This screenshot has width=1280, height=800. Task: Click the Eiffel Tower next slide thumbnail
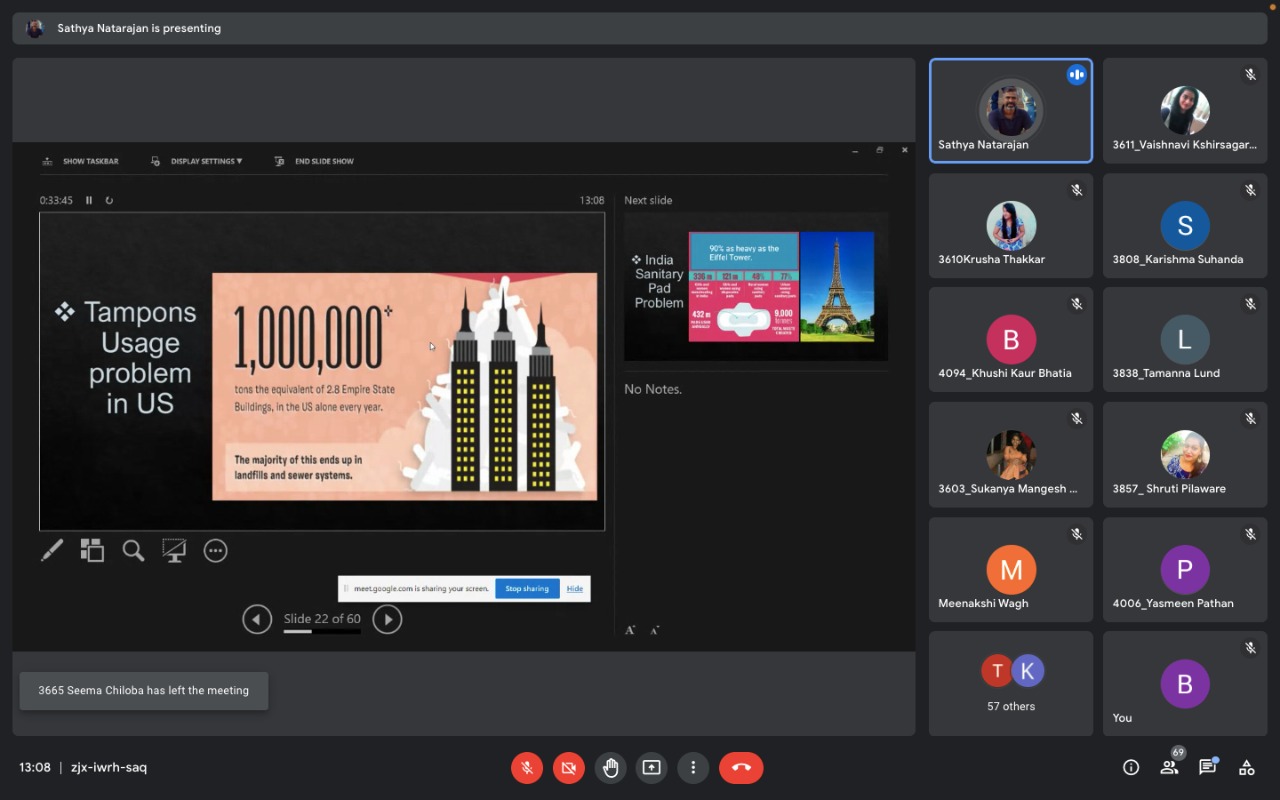coord(755,287)
